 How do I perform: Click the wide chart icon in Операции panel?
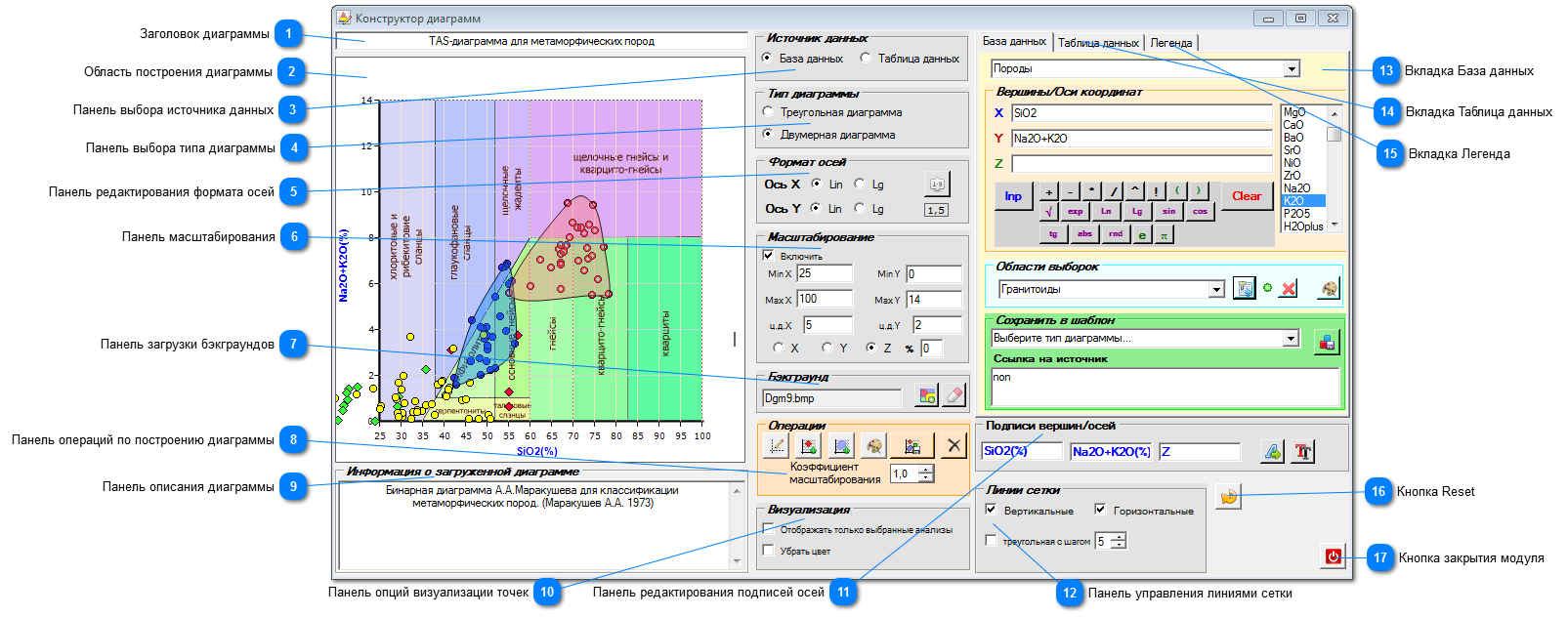[912, 446]
